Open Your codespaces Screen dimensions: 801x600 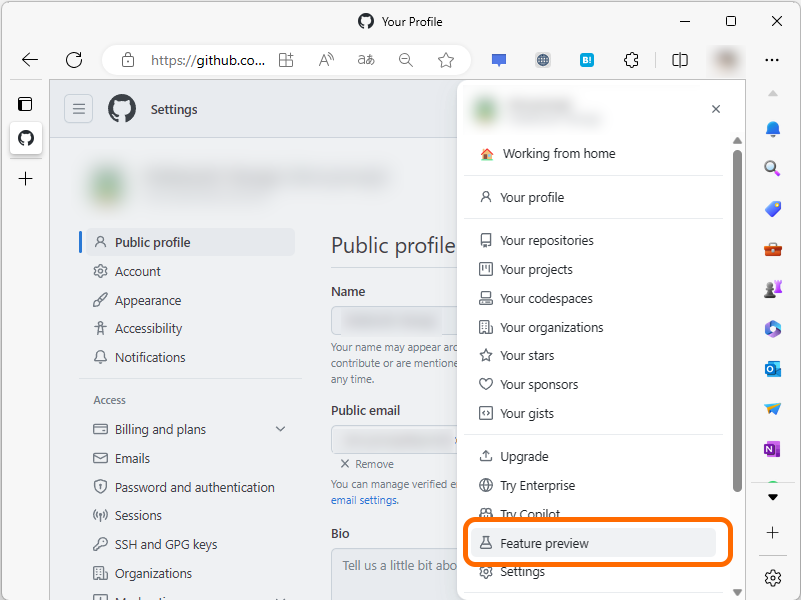tap(594, 298)
